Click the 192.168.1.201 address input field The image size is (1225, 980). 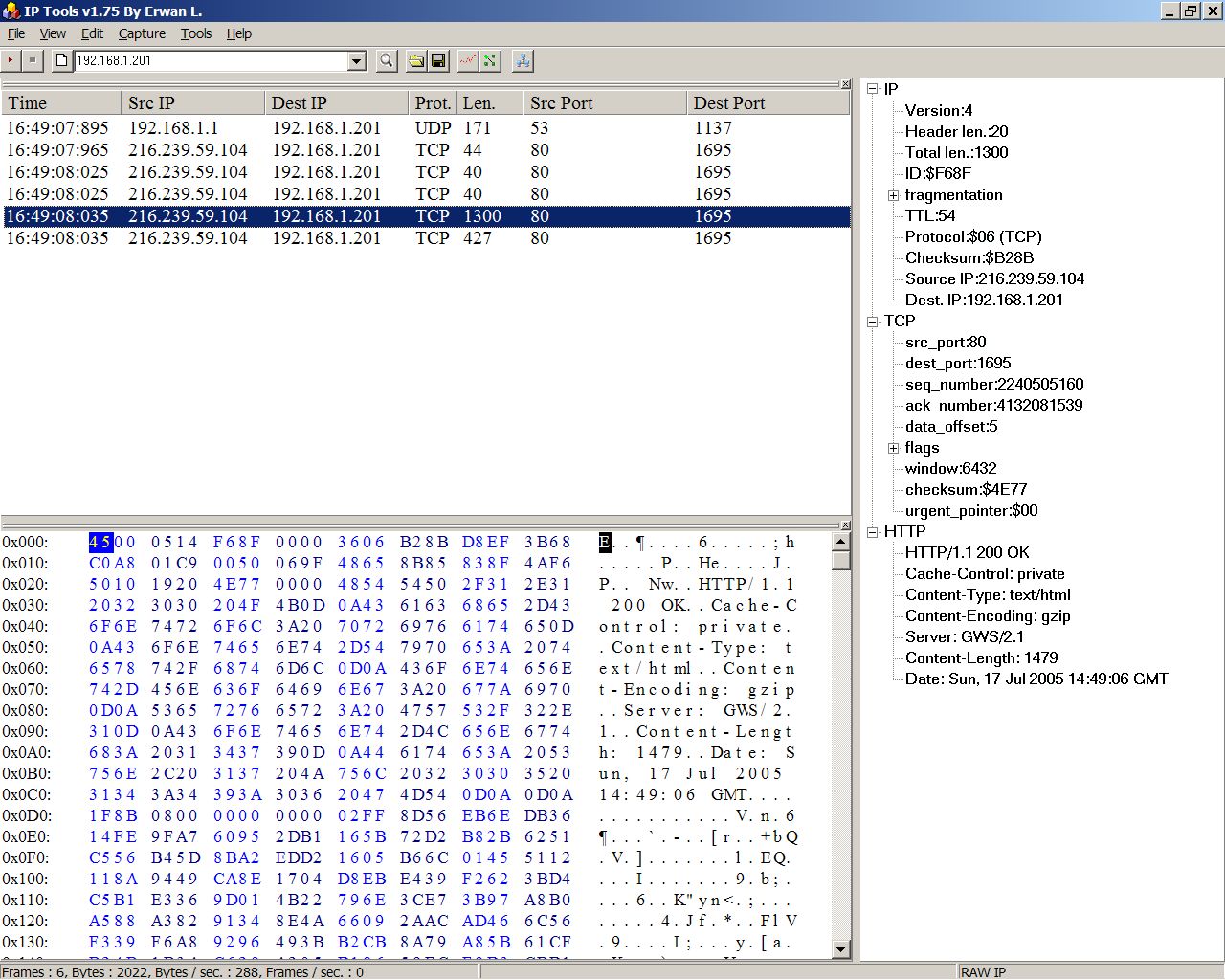211,61
